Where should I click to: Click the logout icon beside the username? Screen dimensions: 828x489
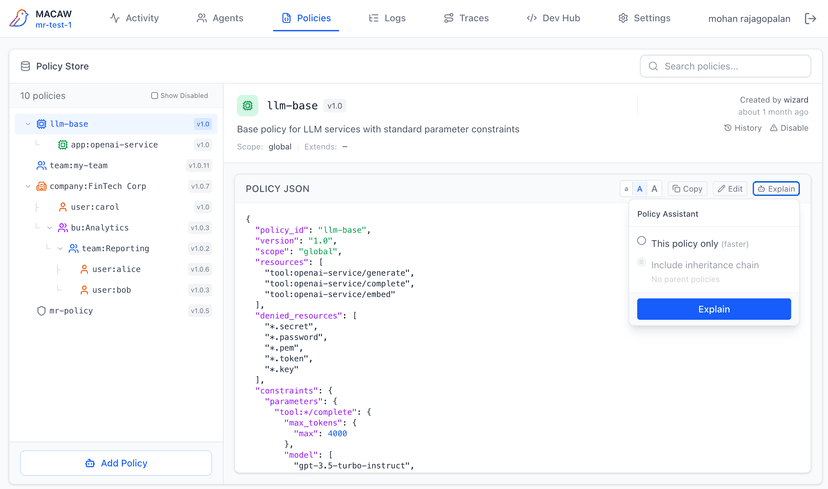coord(810,19)
